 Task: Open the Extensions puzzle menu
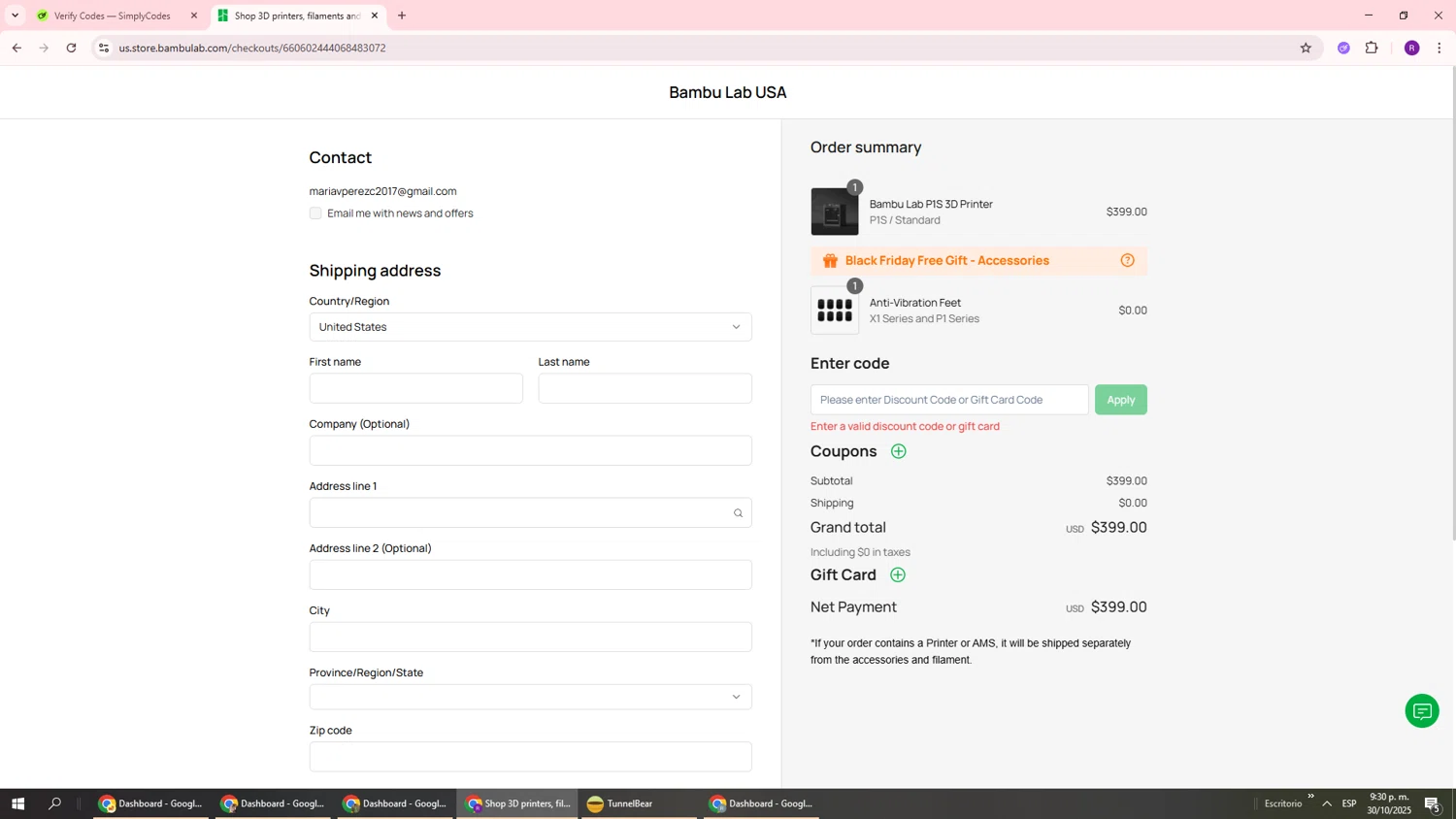pos(1372,48)
